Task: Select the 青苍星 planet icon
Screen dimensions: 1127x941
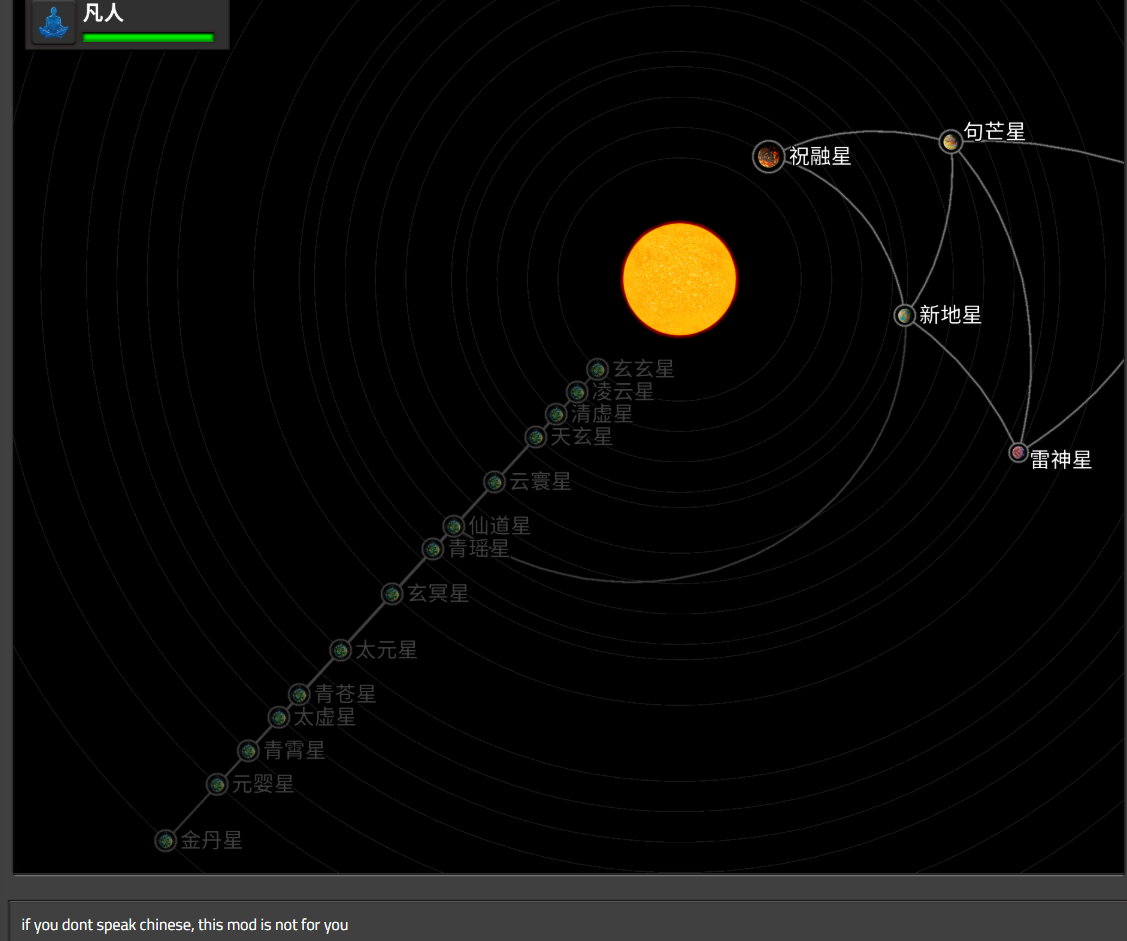Action: pyautogui.click(x=299, y=694)
